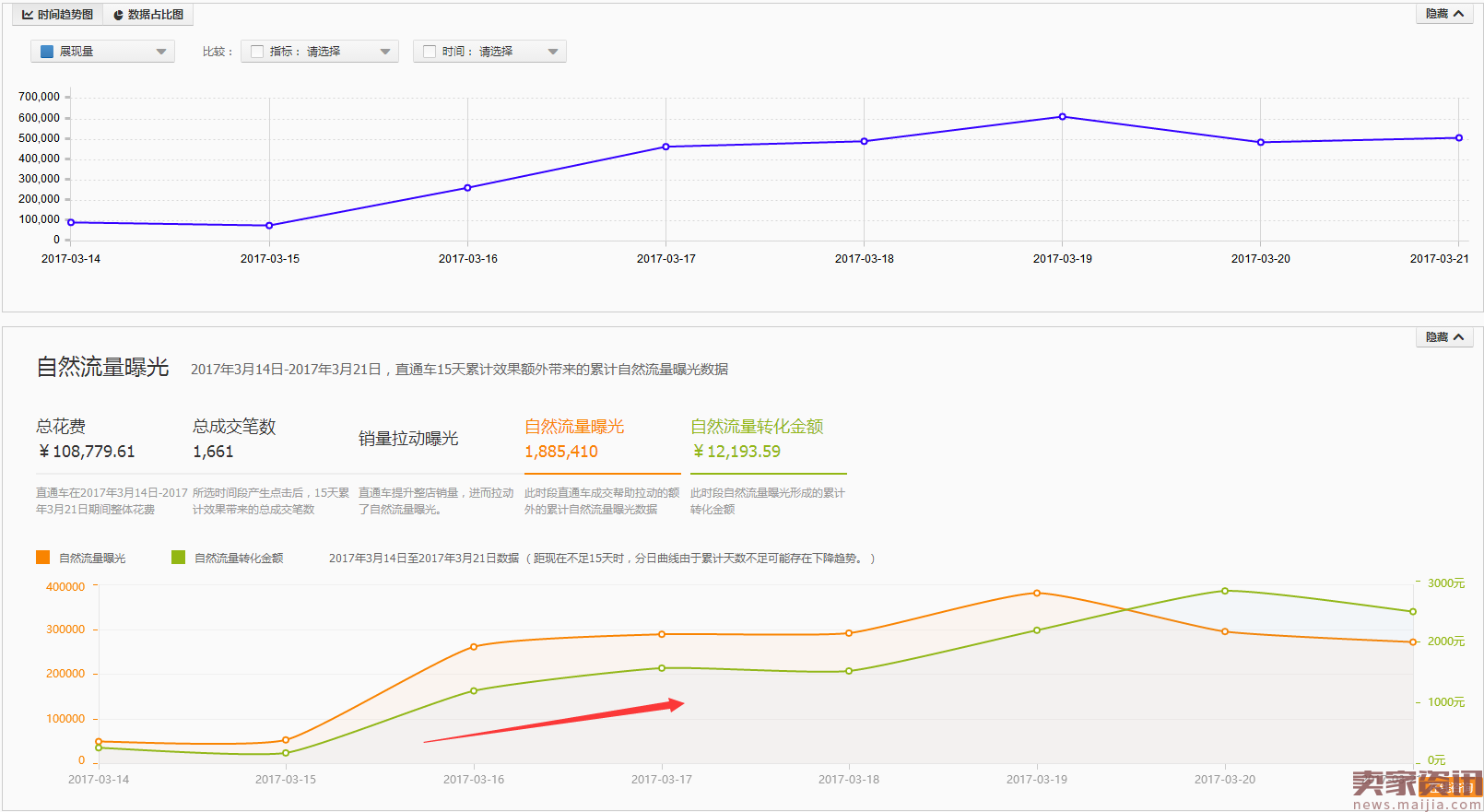This screenshot has width=1484, height=812.
Task: Select the 2017-03-21 point on 展现量 line
Action: [1459, 138]
